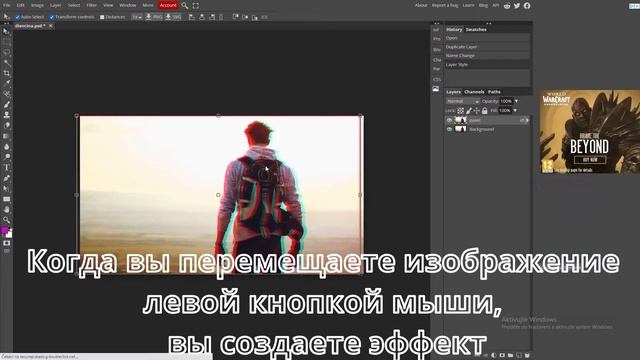
Task: Select the Duplicate Layer history state
Action: [x=487, y=47]
